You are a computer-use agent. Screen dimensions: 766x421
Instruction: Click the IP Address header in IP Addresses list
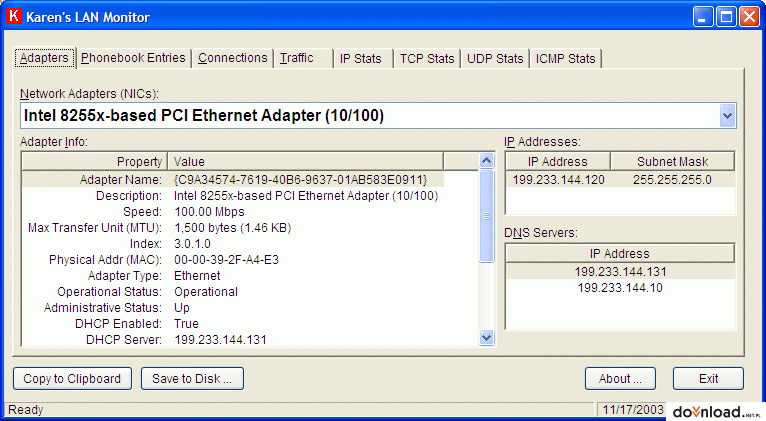[x=558, y=162]
